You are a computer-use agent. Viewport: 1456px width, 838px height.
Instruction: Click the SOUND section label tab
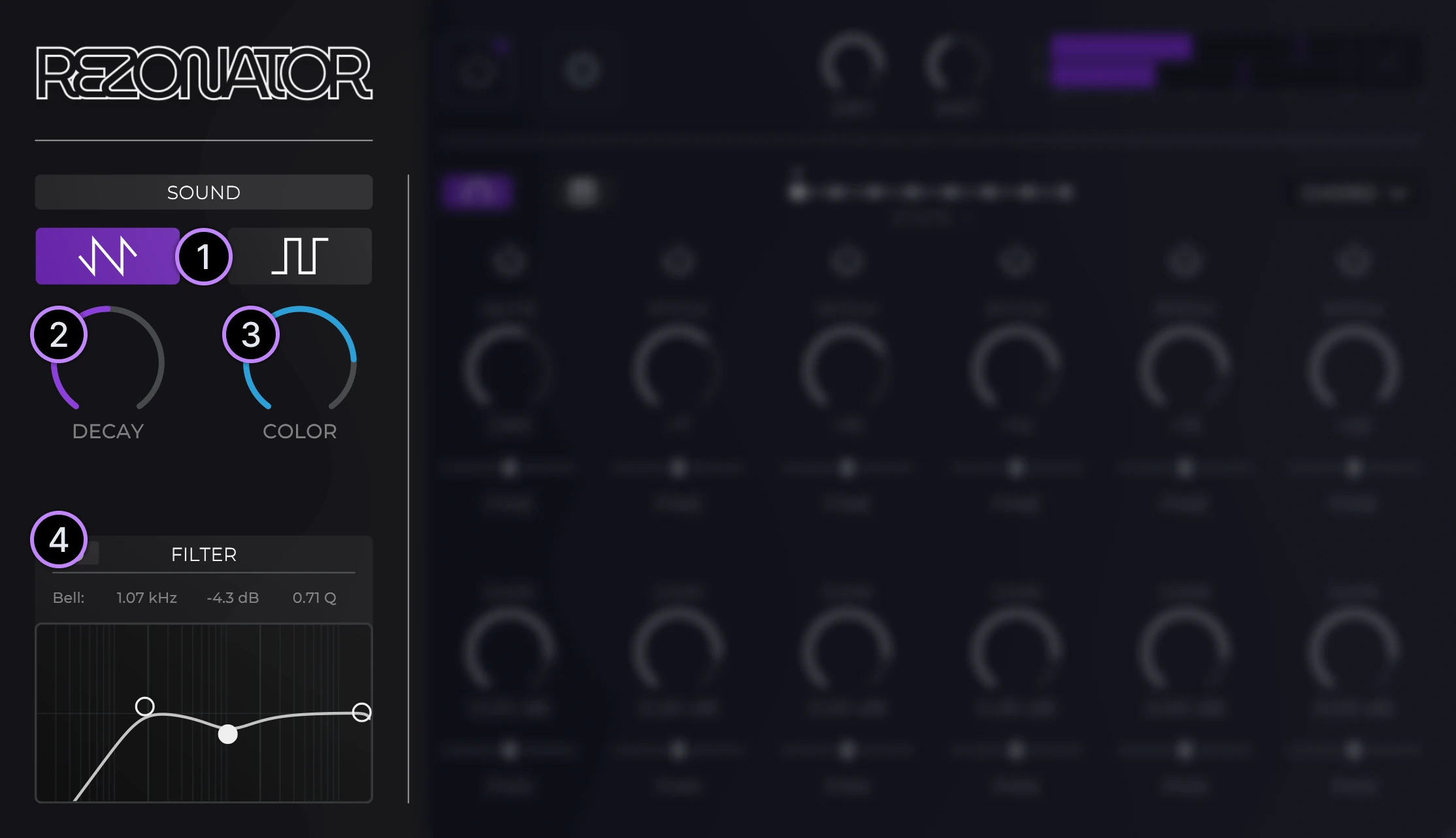click(x=203, y=192)
